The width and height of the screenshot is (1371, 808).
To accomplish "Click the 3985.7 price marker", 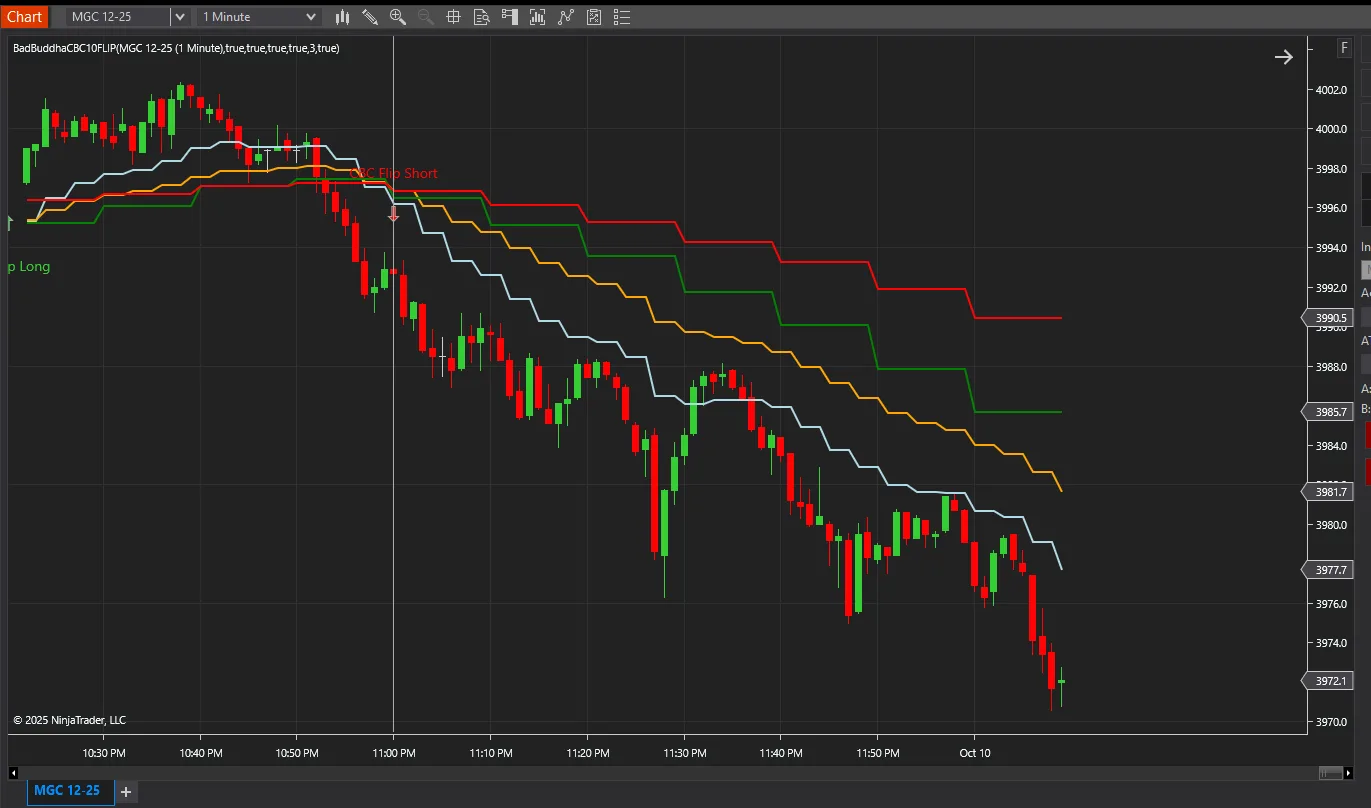I will tap(1326, 412).
